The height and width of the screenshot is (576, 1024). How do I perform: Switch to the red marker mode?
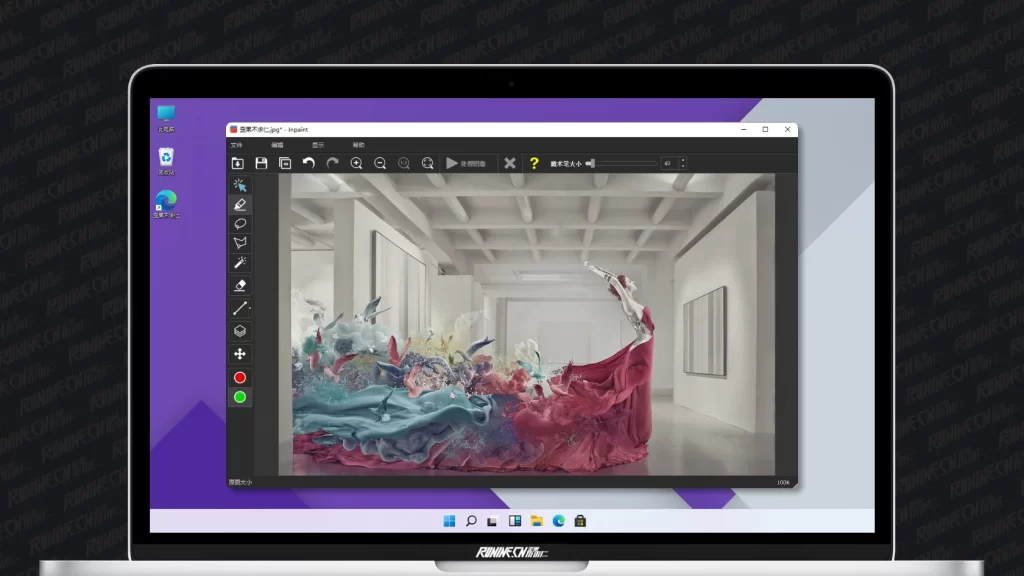[x=240, y=378]
